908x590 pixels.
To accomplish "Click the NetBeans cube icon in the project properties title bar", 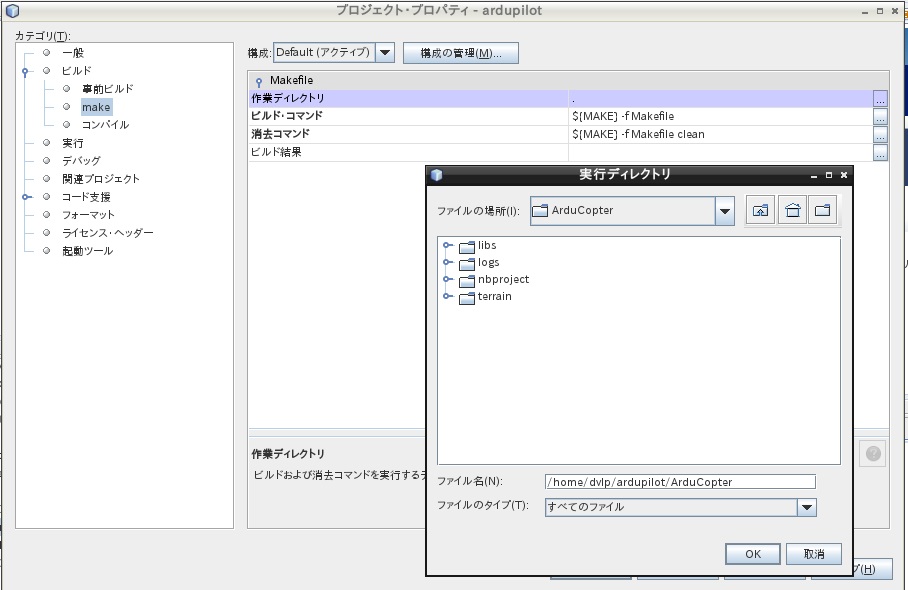I will 12,10.
